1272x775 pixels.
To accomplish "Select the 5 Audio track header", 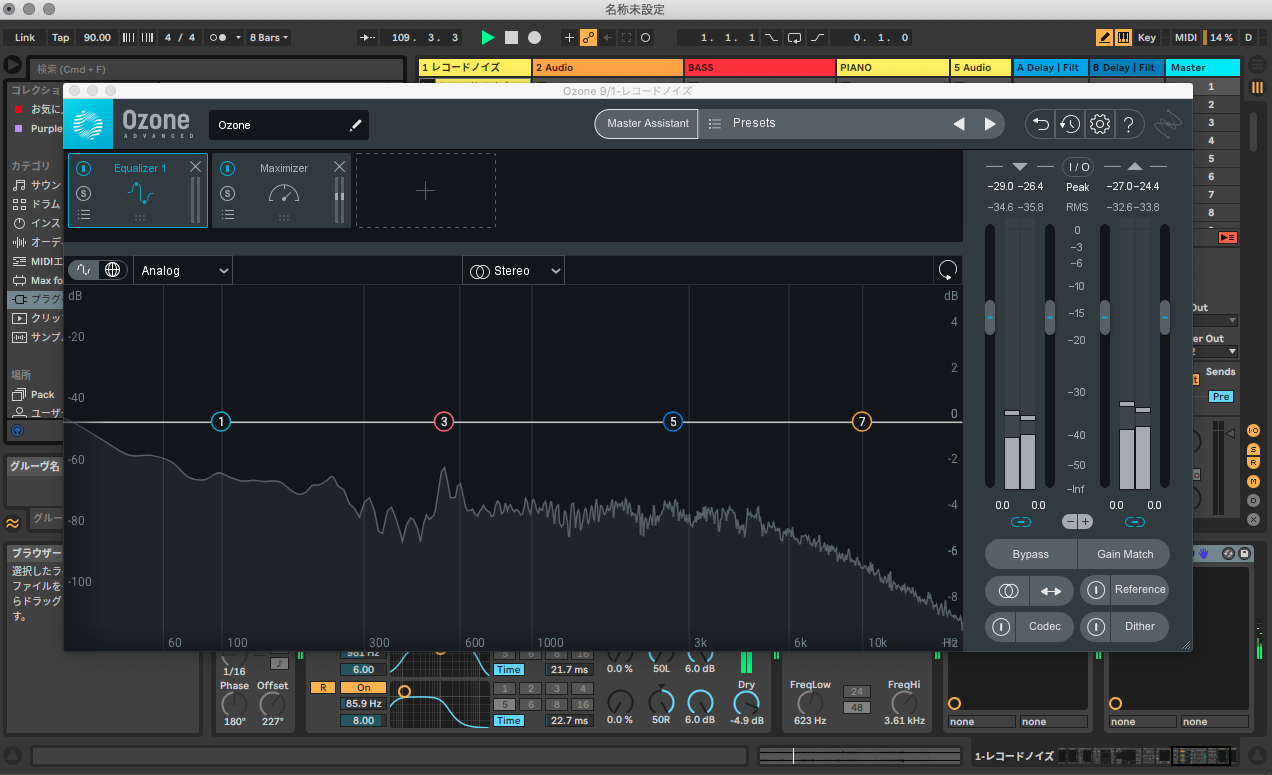I will 981,68.
